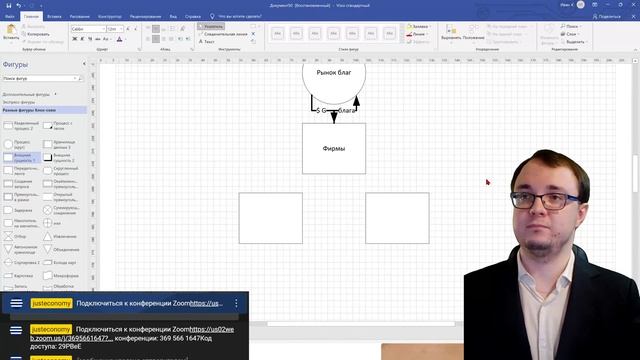Select the empty lower-right rectangle on canvas
The width and height of the screenshot is (640, 360).
point(397,218)
